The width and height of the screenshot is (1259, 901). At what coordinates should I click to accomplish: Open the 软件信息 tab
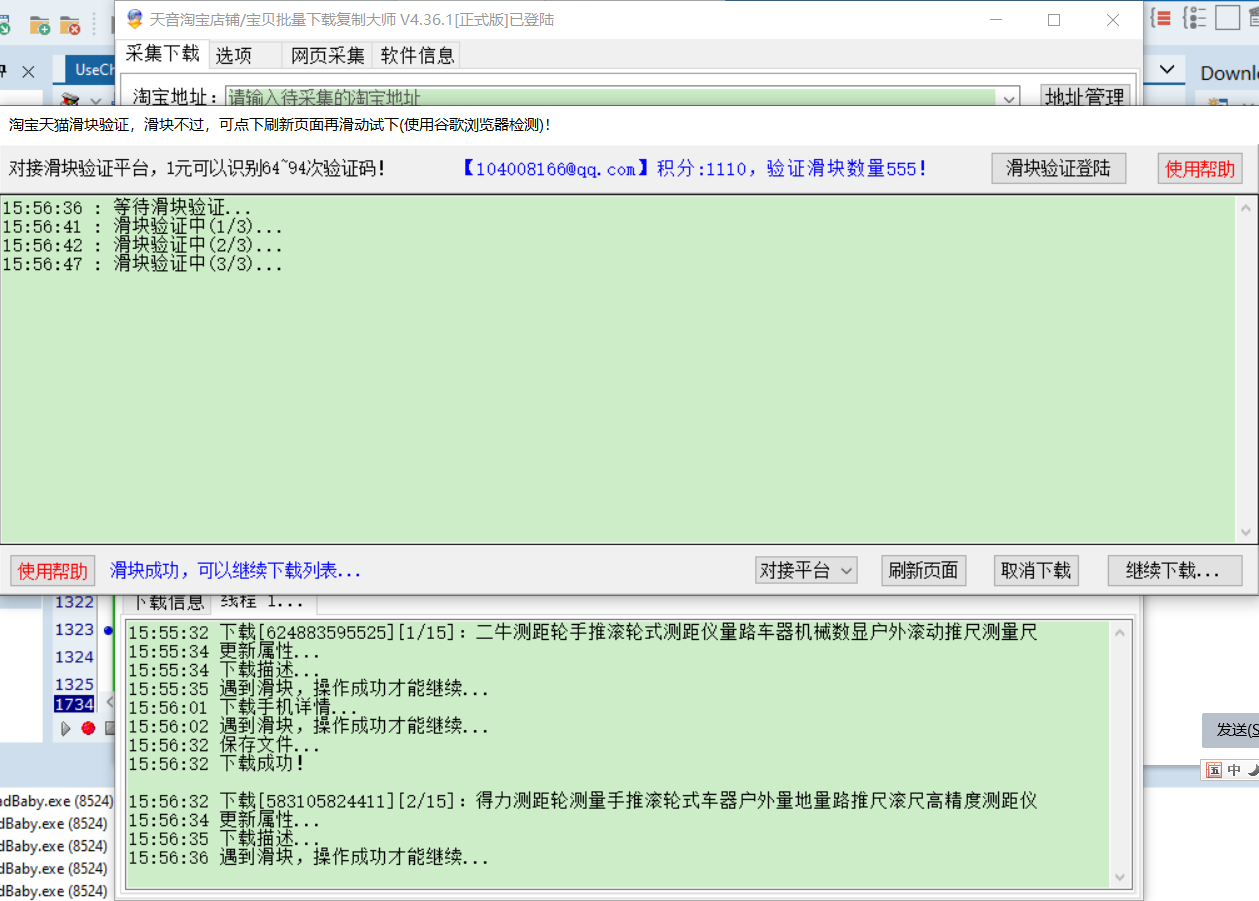417,56
